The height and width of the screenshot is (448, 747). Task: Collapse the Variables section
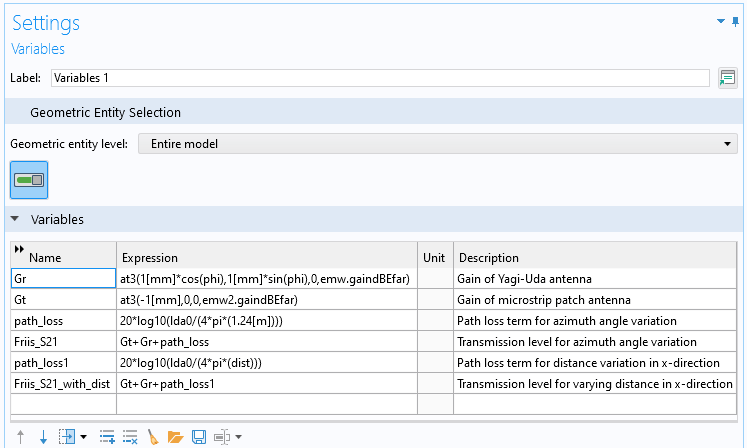tap(16, 219)
